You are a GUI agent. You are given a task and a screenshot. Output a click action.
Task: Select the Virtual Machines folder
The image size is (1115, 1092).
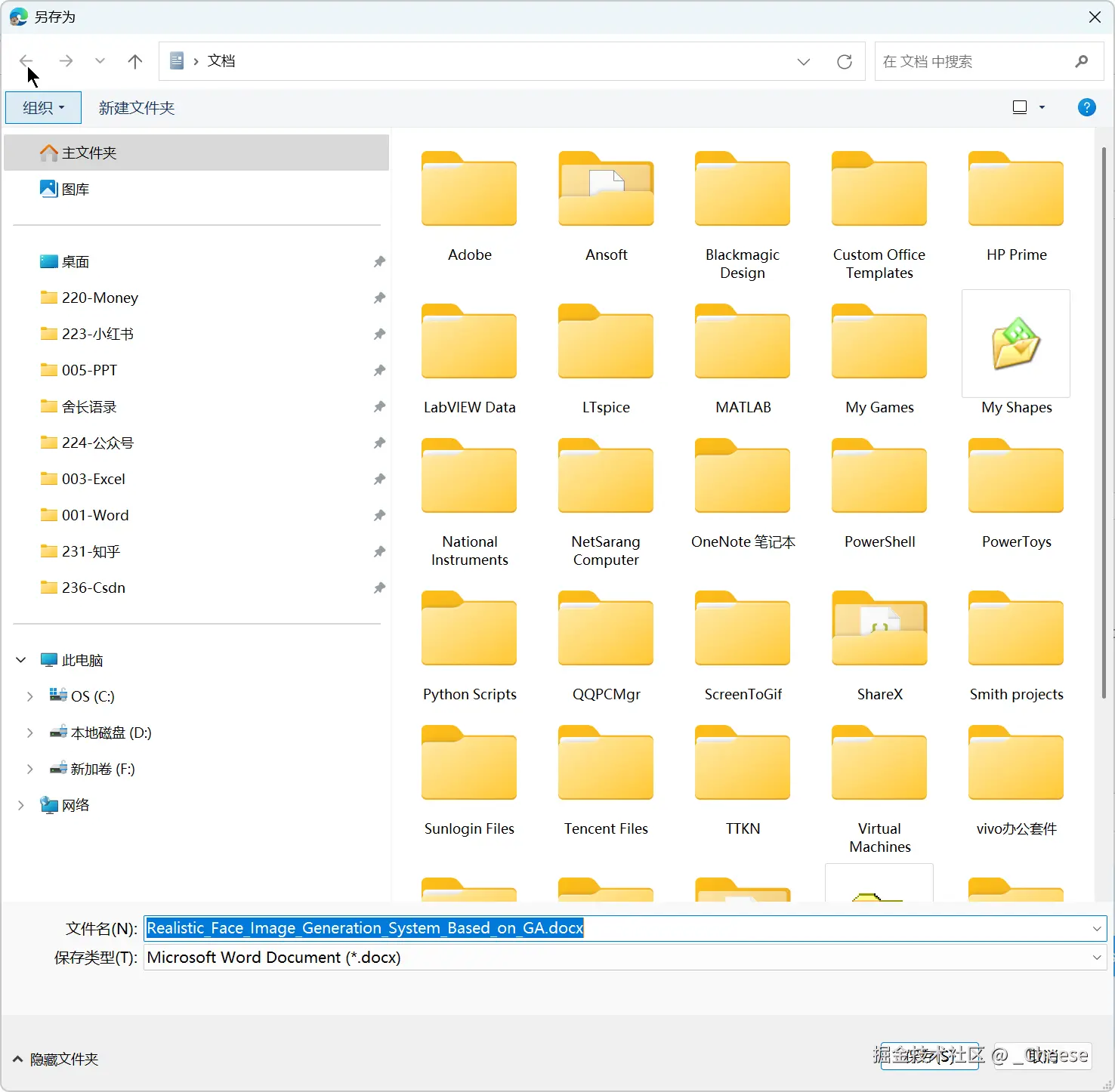(x=879, y=789)
